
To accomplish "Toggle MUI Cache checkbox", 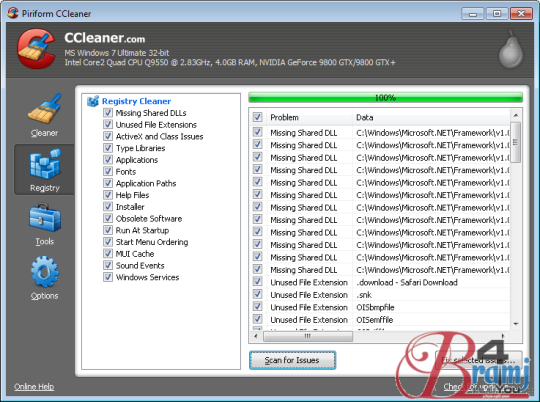I will [108, 254].
